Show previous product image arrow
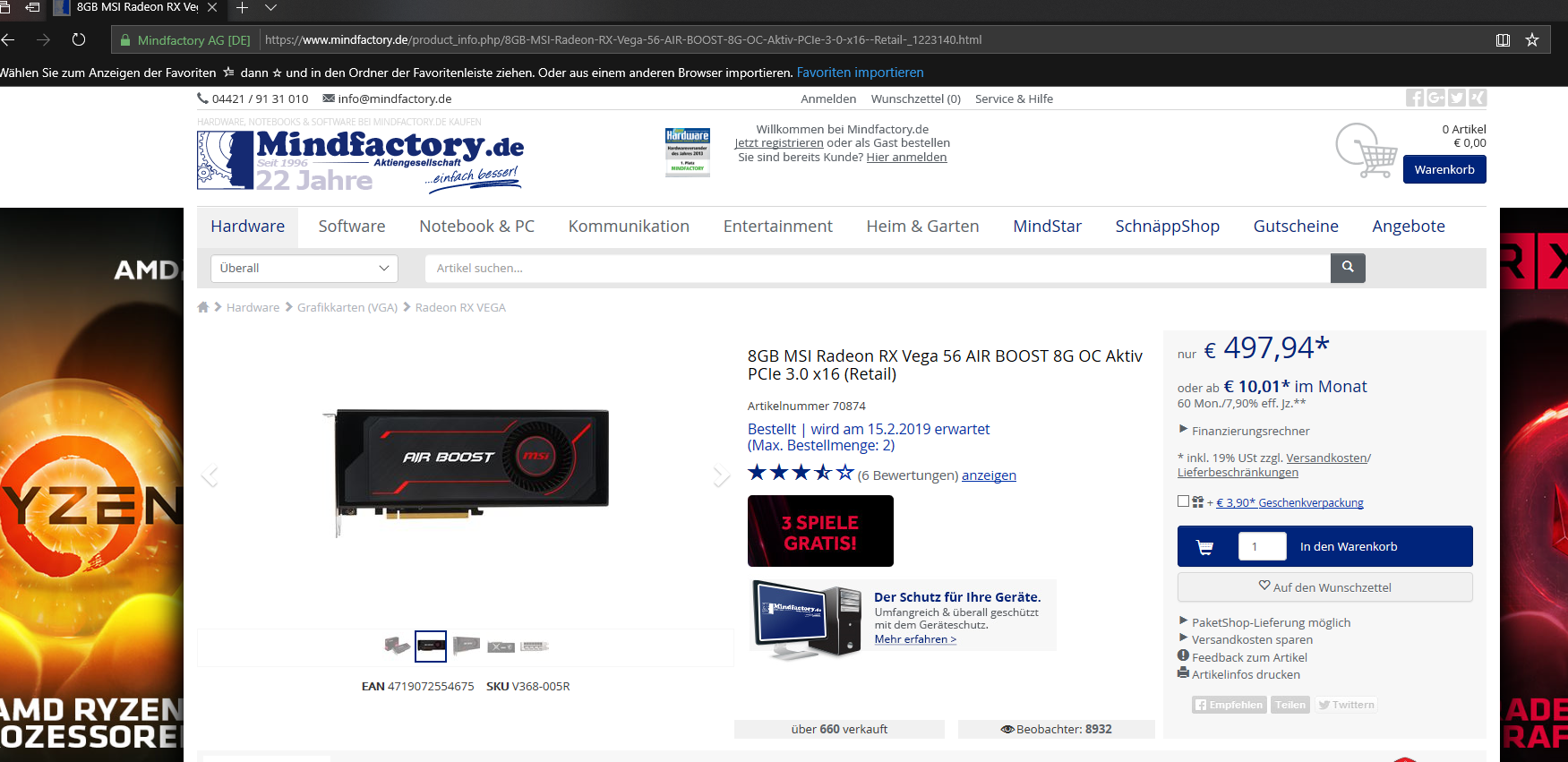The height and width of the screenshot is (762, 1568). tap(210, 475)
